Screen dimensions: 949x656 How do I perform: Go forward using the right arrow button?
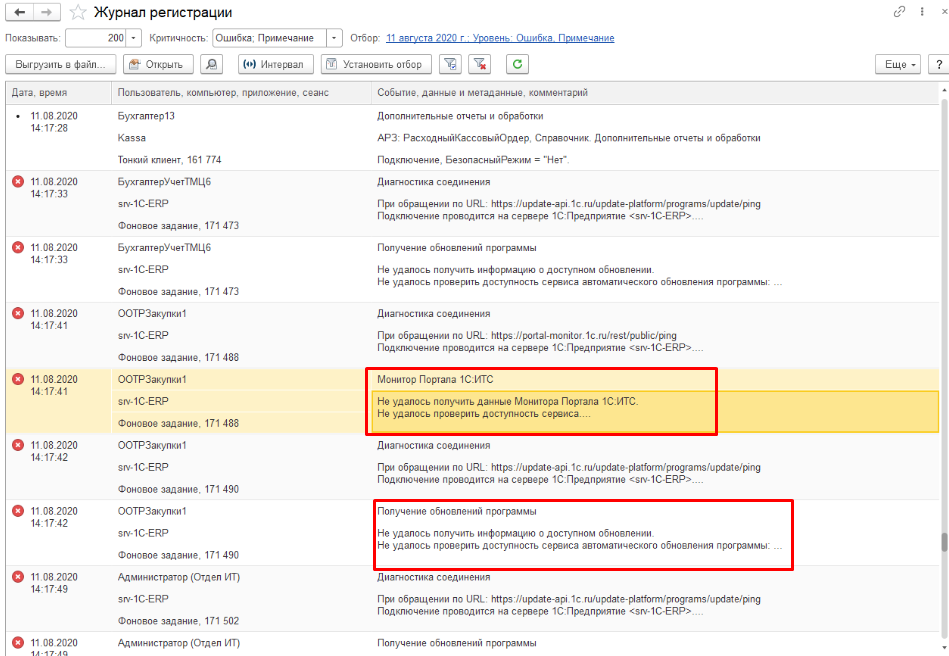47,12
